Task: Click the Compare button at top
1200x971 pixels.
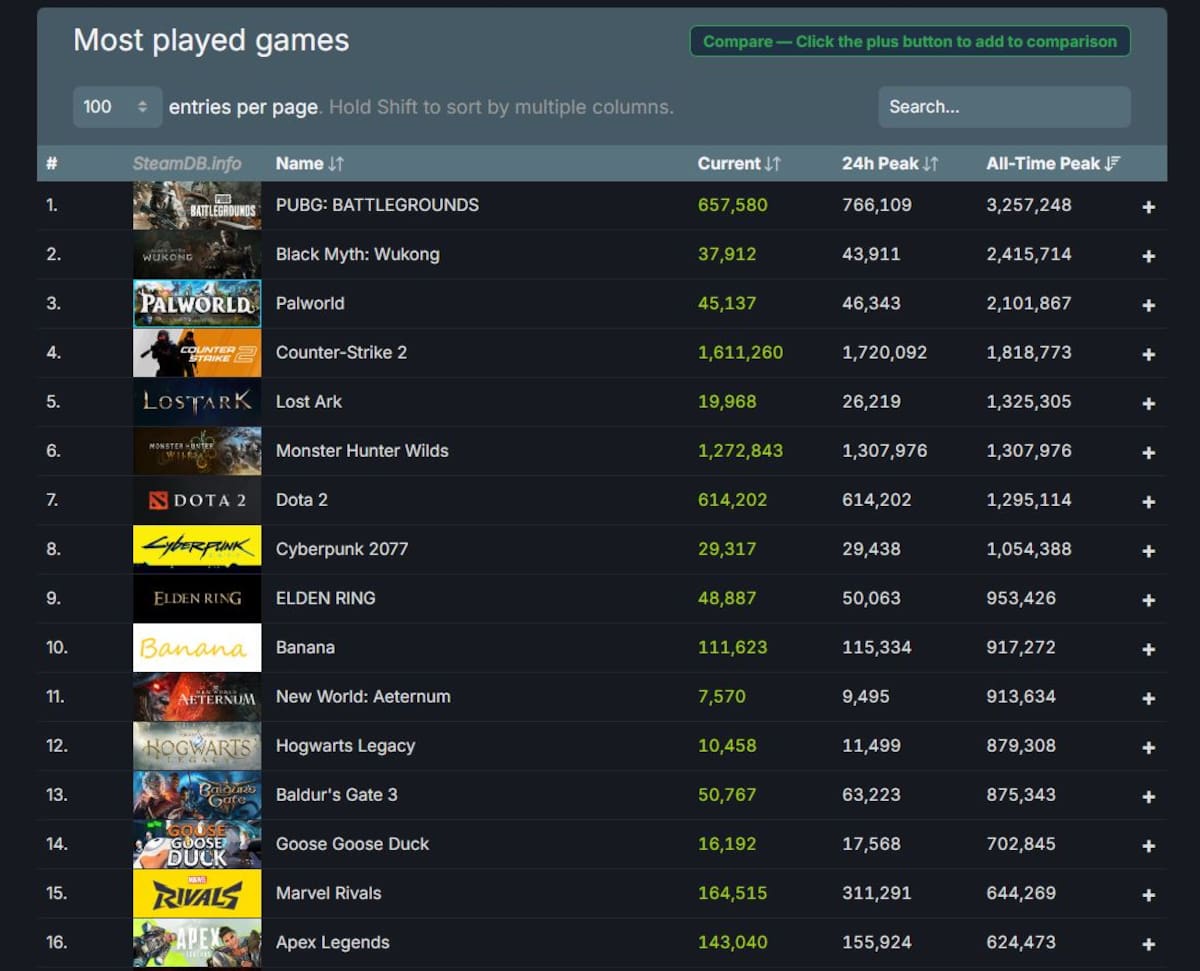Action: pyautogui.click(x=910, y=41)
